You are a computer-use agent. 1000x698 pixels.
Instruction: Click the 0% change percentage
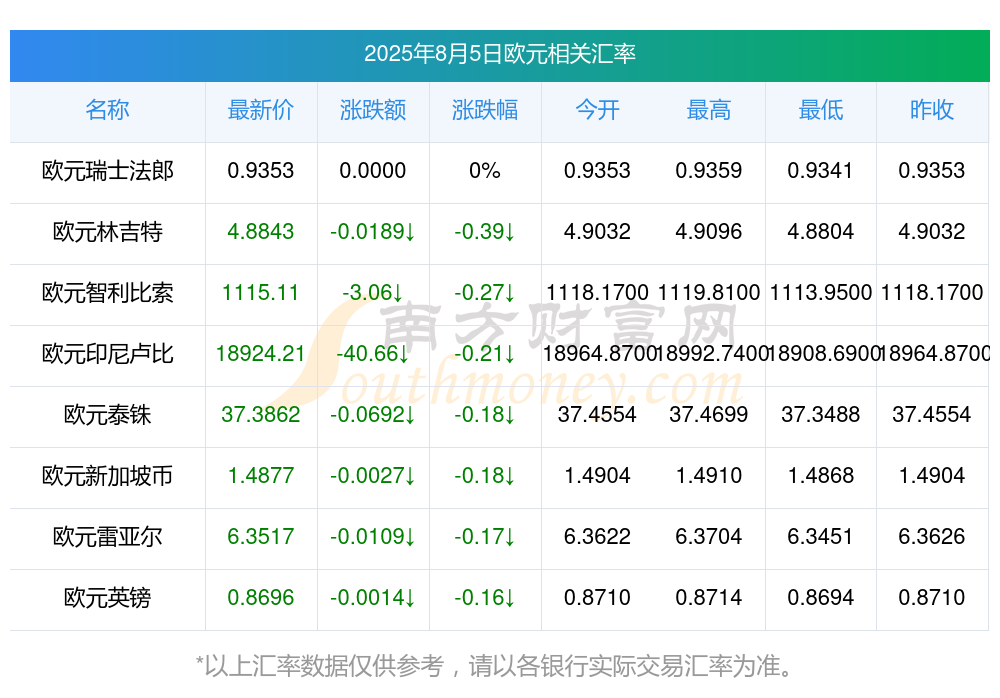click(x=485, y=171)
